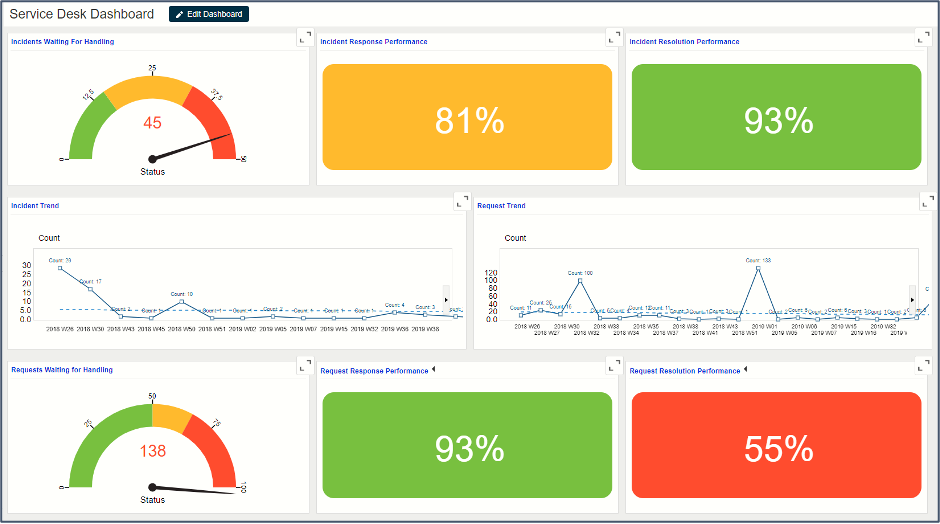940x524 pixels.
Task: Click the green 93% Request Response tile
Action: point(467,445)
